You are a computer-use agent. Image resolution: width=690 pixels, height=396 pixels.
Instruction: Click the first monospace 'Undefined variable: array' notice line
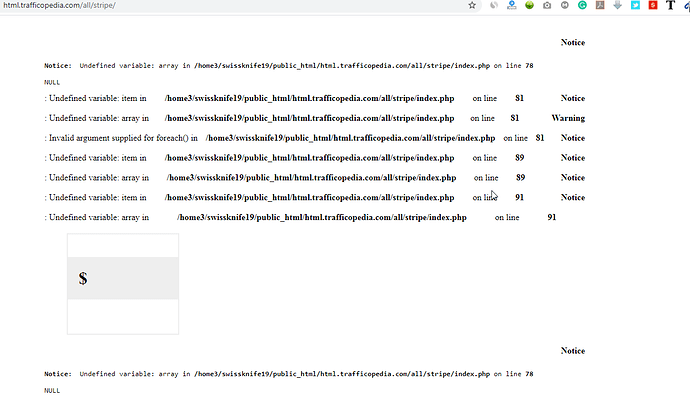[x=289, y=66]
